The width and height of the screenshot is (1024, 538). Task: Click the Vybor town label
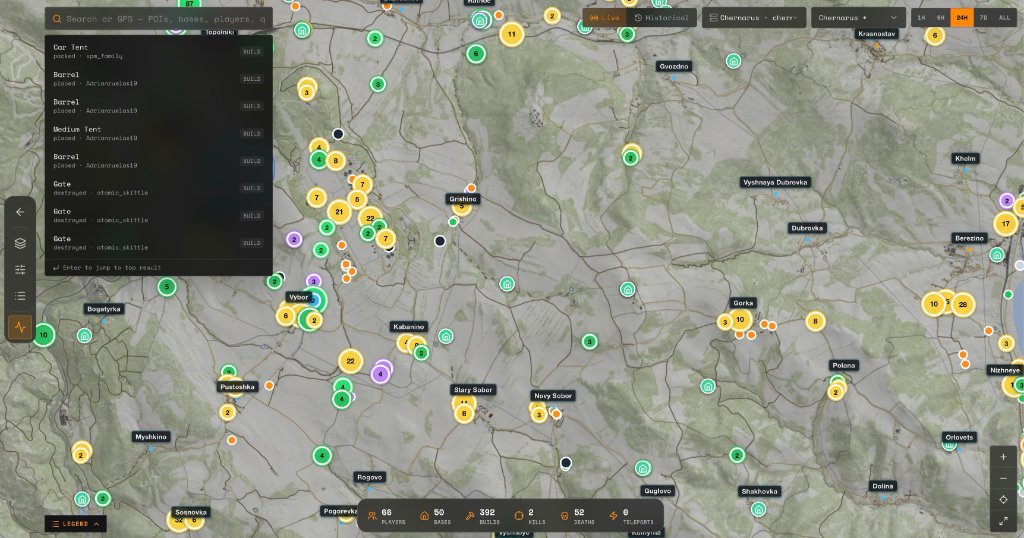[298, 297]
